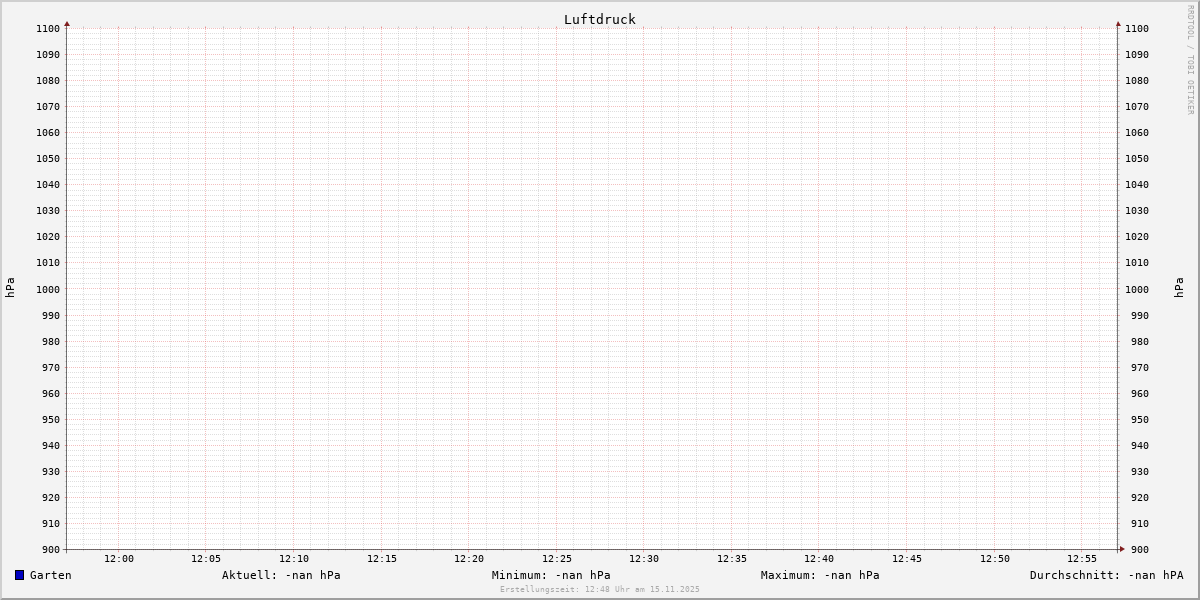1200x600 pixels.
Task: Click the rotated hPa label on left axis
Action: tap(10, 288)
